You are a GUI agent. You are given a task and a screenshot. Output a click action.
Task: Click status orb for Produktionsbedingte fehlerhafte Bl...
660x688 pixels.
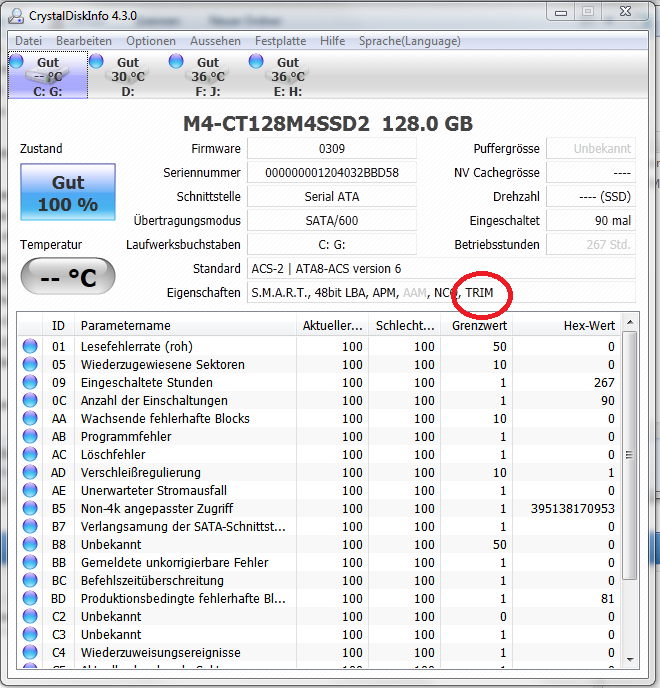click(x=30, y=598)
